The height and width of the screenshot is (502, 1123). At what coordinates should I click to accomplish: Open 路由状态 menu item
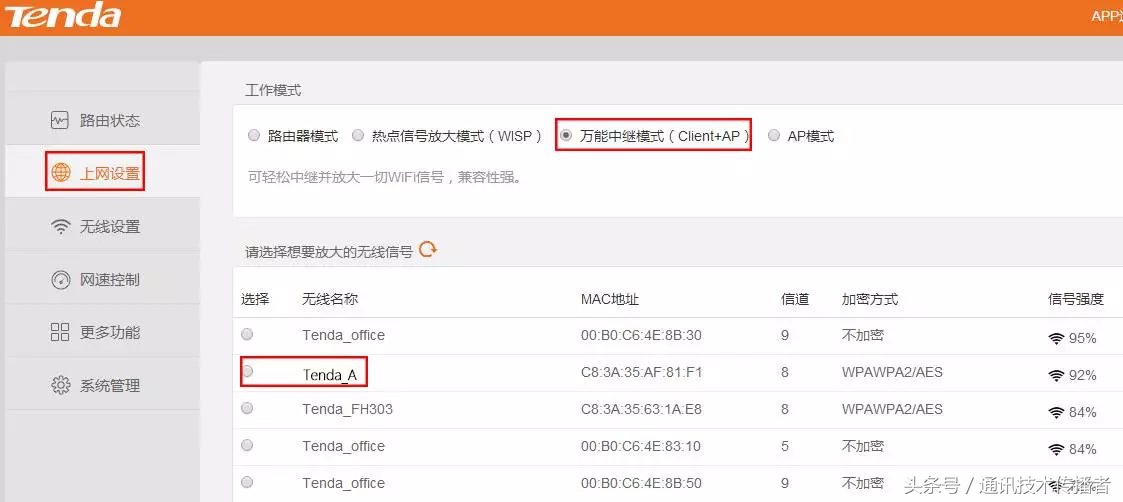coord(102,118)
